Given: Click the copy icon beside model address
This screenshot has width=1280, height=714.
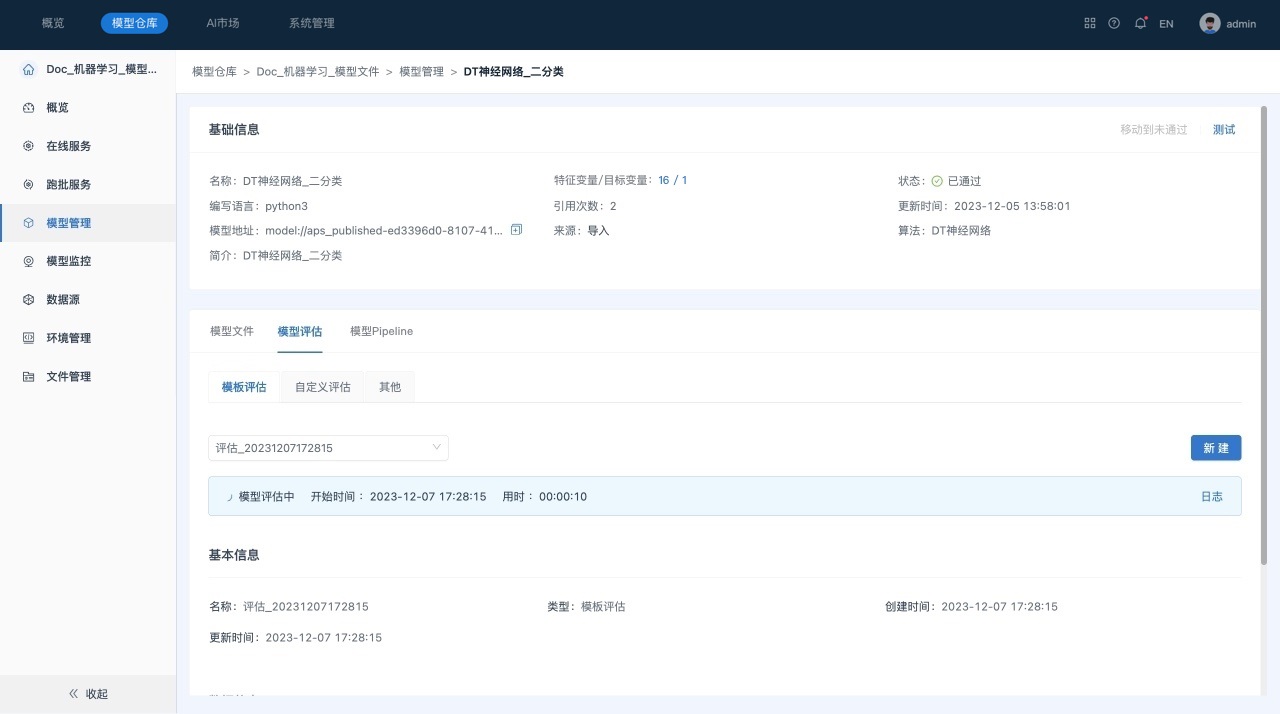Looking at the screenshot, I should click(x=516, y=230).
